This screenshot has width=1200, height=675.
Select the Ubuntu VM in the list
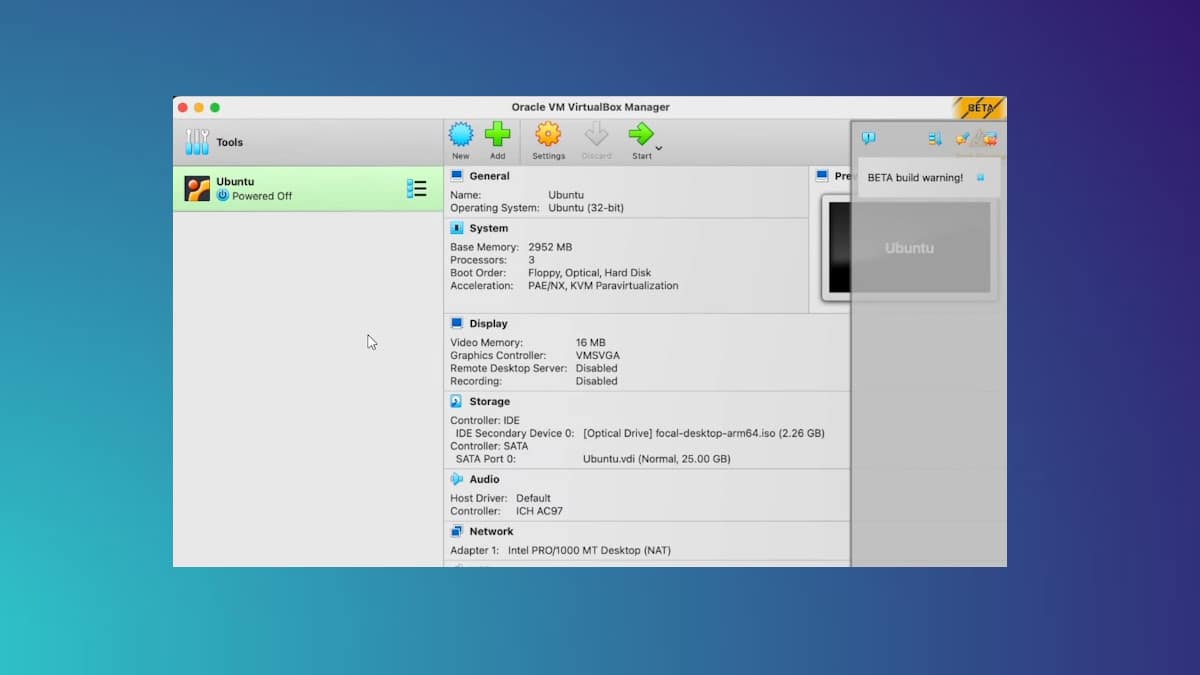tap(308, 188)
